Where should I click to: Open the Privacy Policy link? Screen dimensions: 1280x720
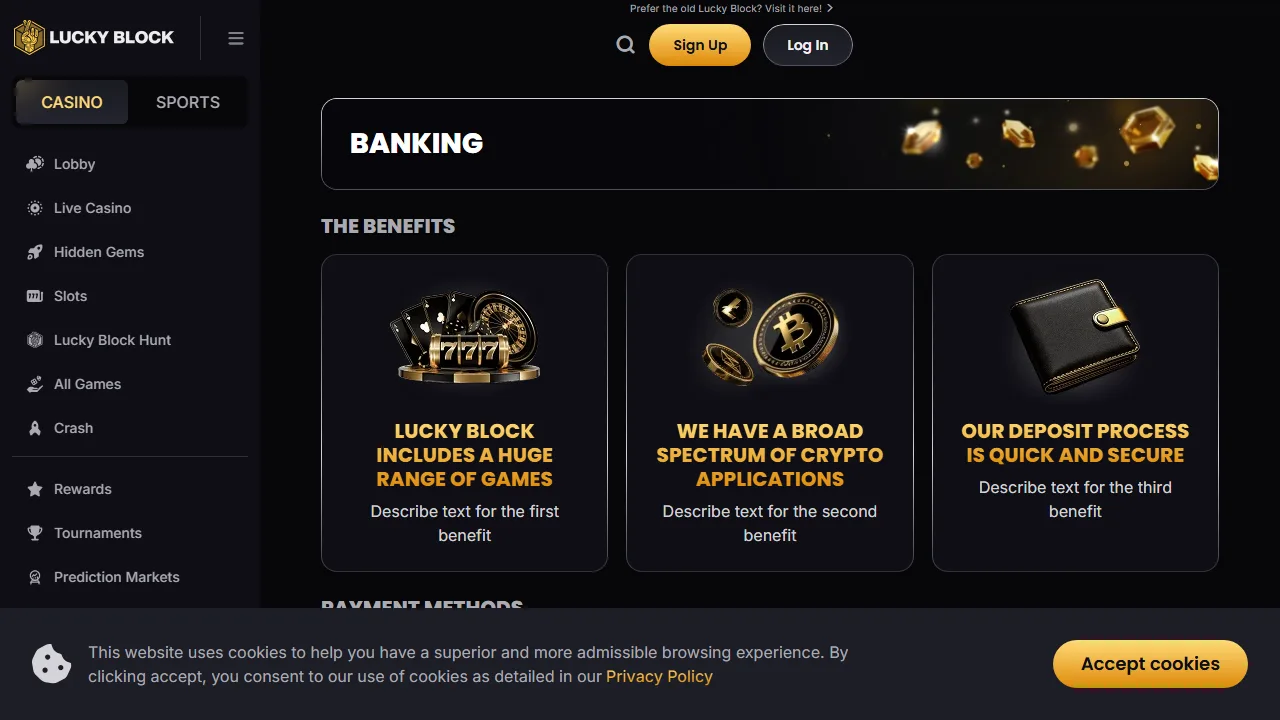pyautogui.click(x=659, y=676)
